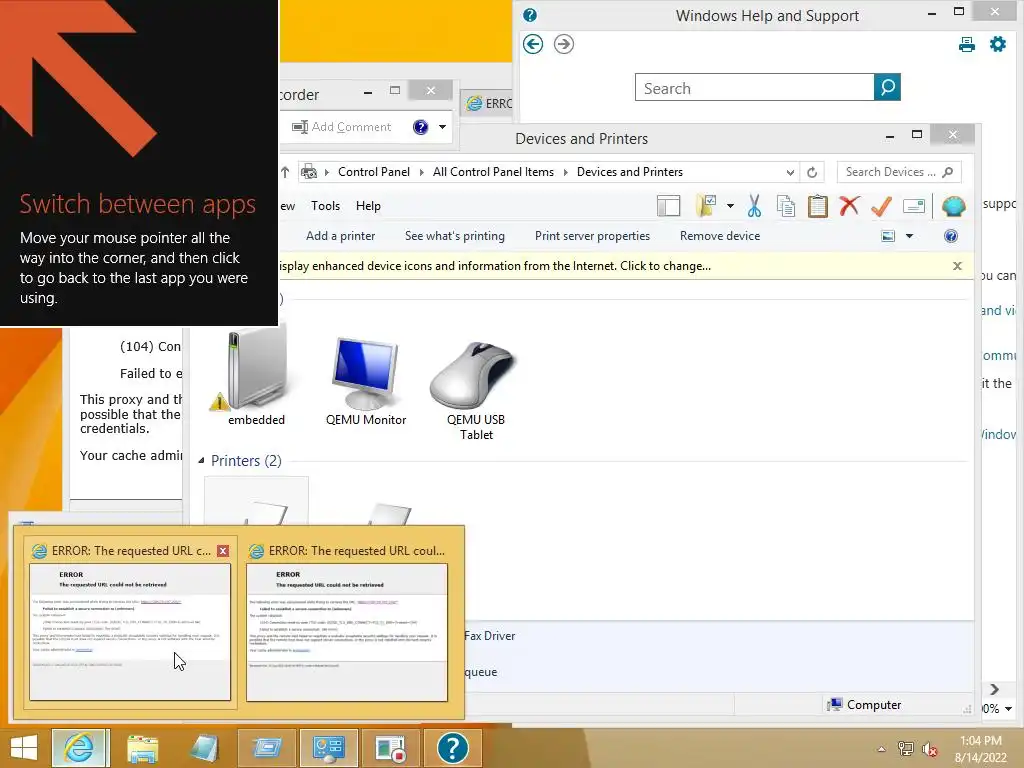The height and width of the screenshot is (768, 1024).
Task: Close the first ERROR preview thumbnail
Action: pos(223,551)
